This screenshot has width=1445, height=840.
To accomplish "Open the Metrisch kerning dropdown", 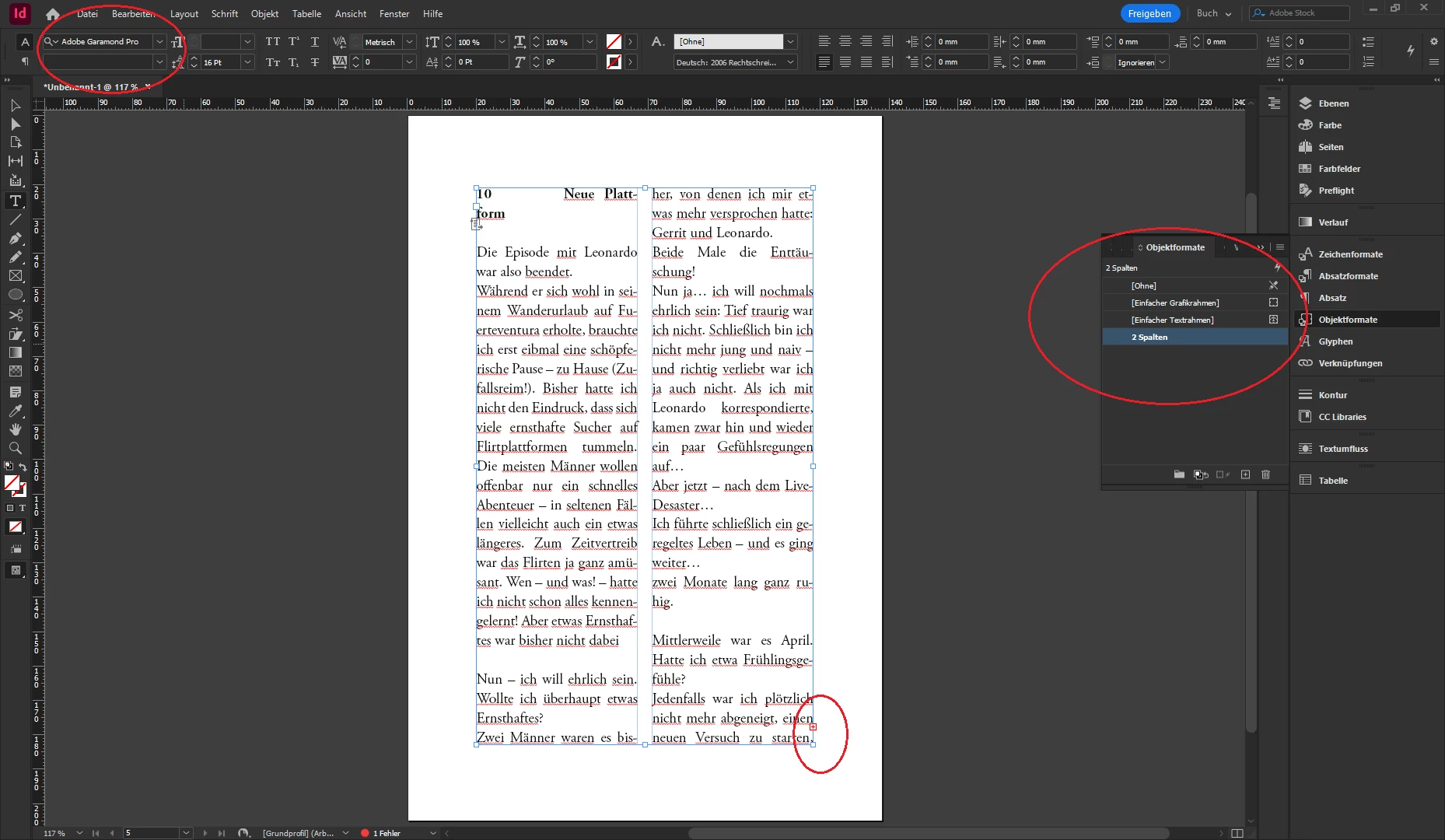I will [409, 42].
